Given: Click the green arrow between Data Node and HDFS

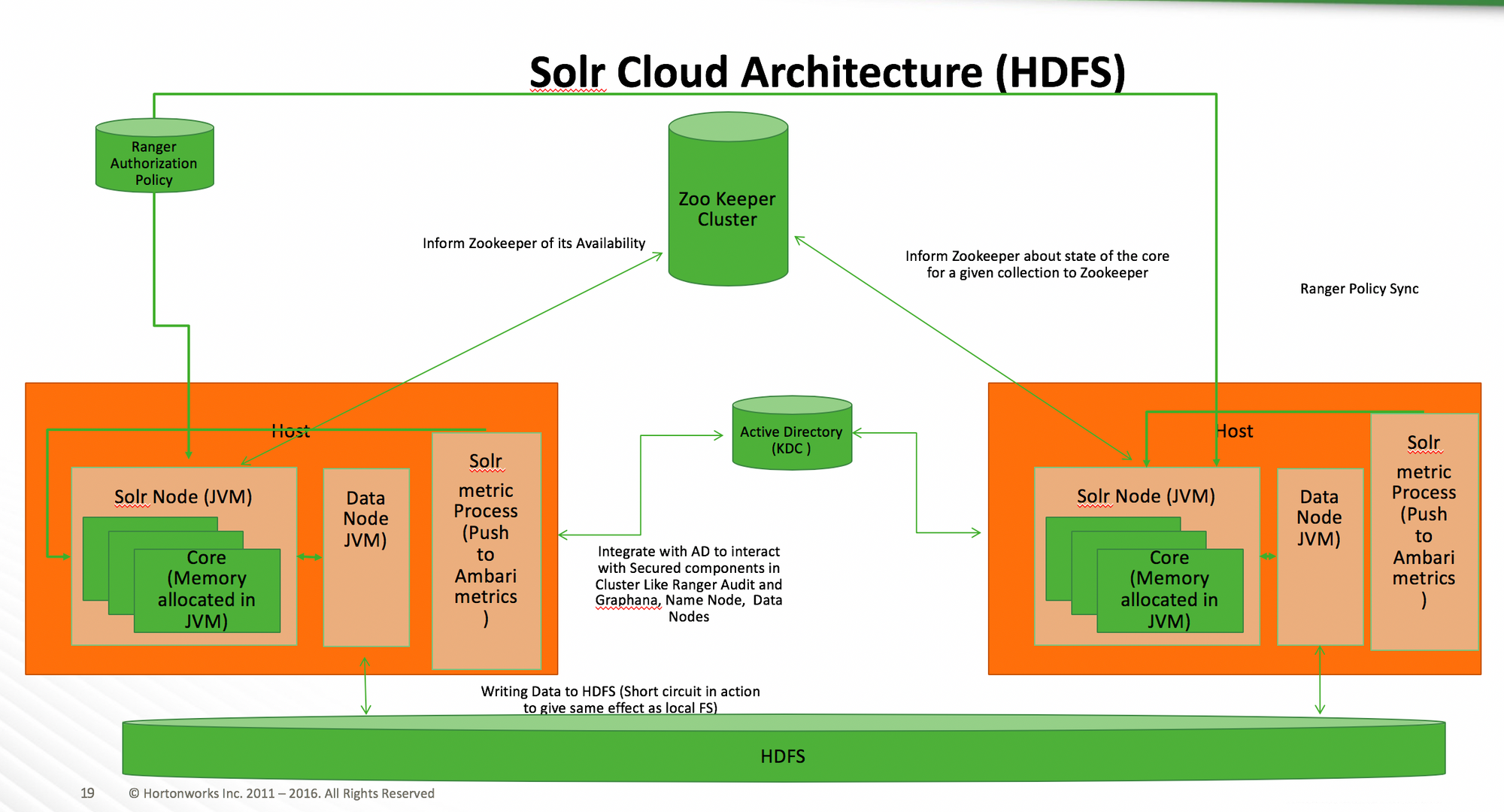Looking at the screenshot, I should point(366,684).
